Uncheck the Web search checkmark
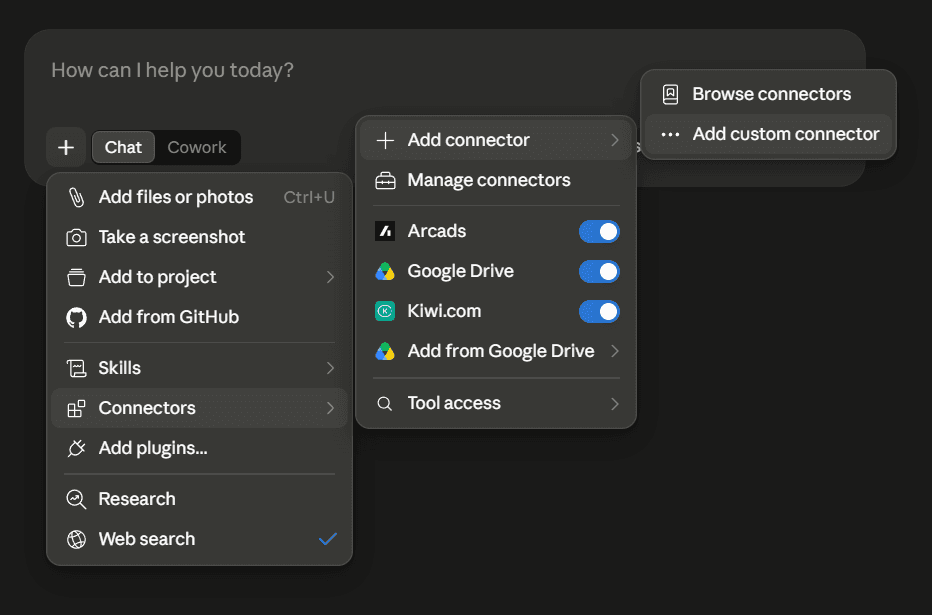The image size is (932, 615). (328, 539)
